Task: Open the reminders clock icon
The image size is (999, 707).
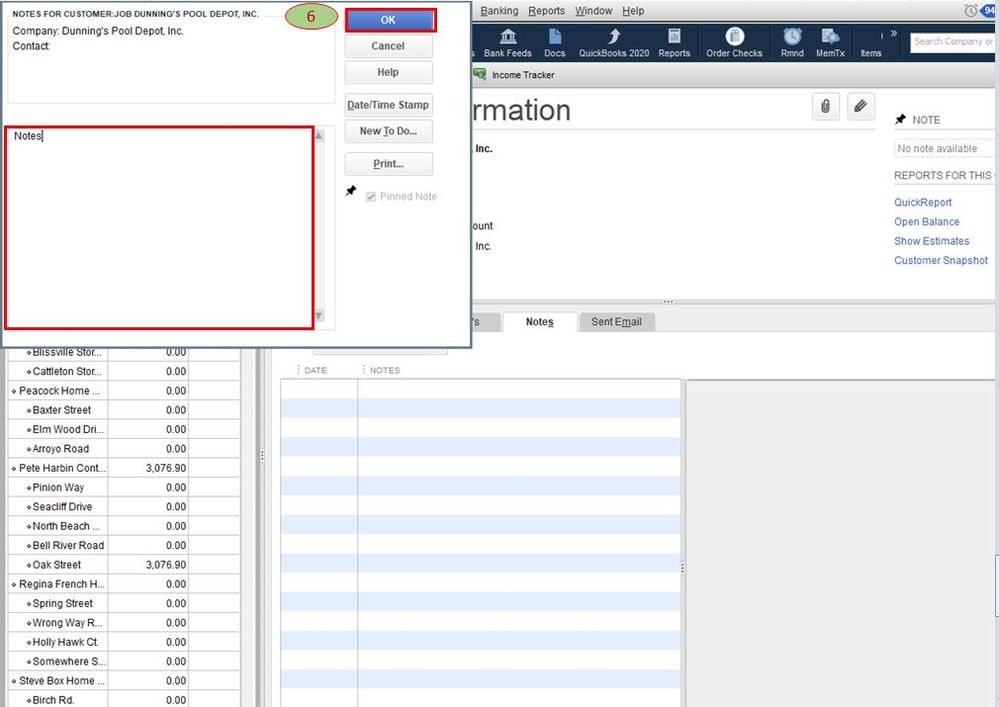Action: [970, 11]
